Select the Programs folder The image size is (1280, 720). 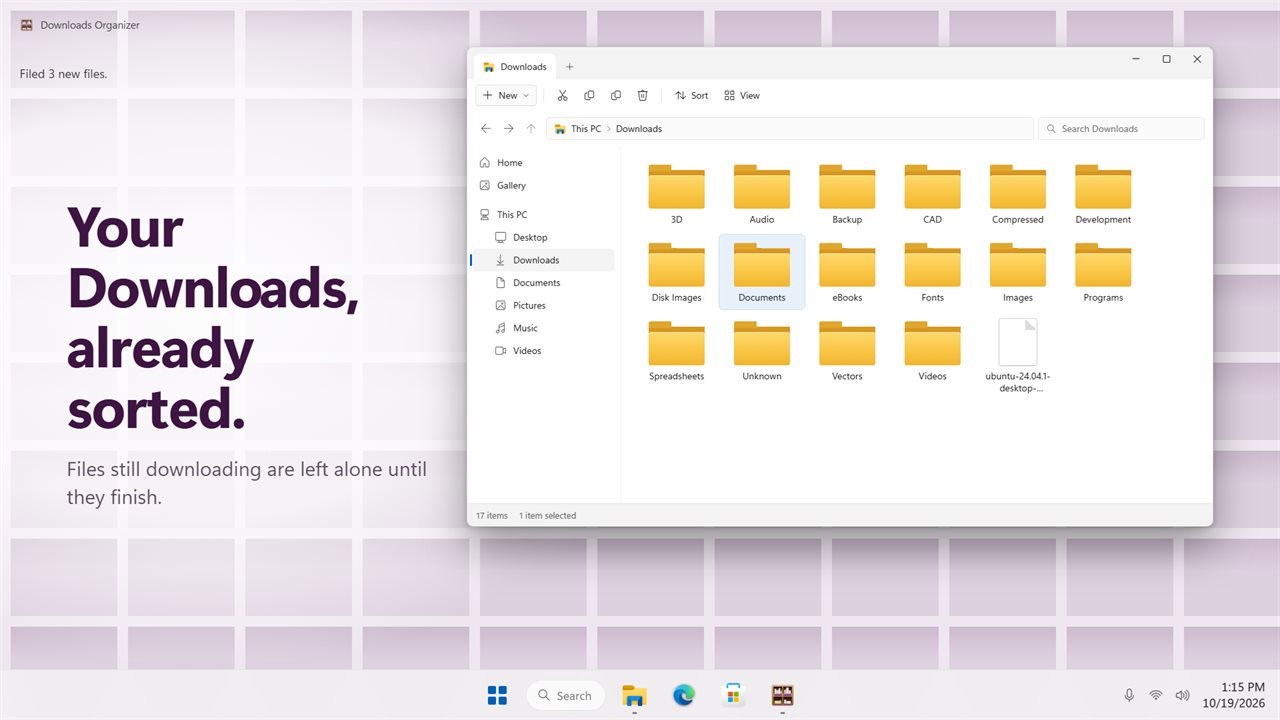[x=1103, y=273]
